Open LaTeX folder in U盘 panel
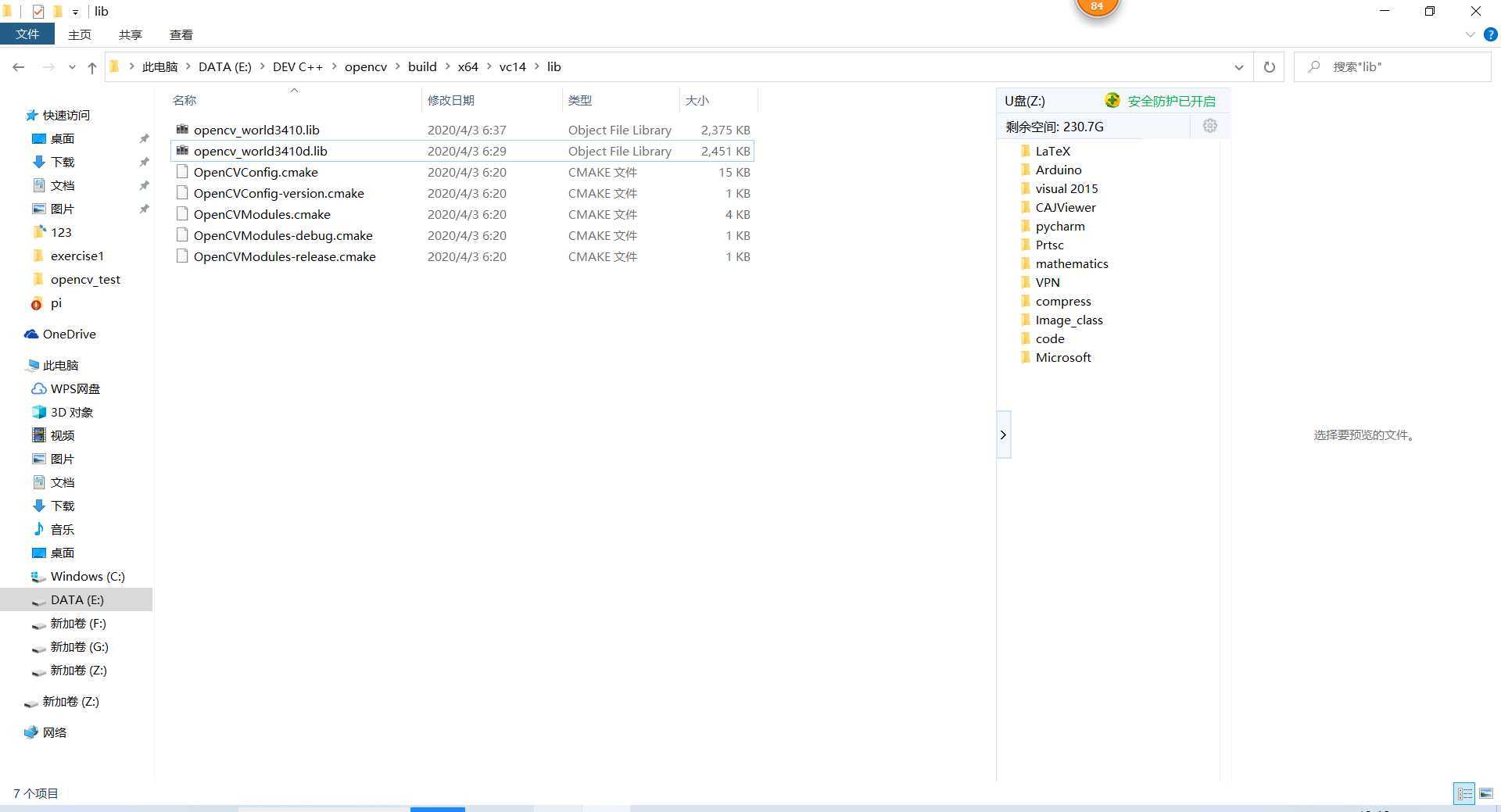The height and width of the screenshot is (812, 1501). coord(1052,151)
